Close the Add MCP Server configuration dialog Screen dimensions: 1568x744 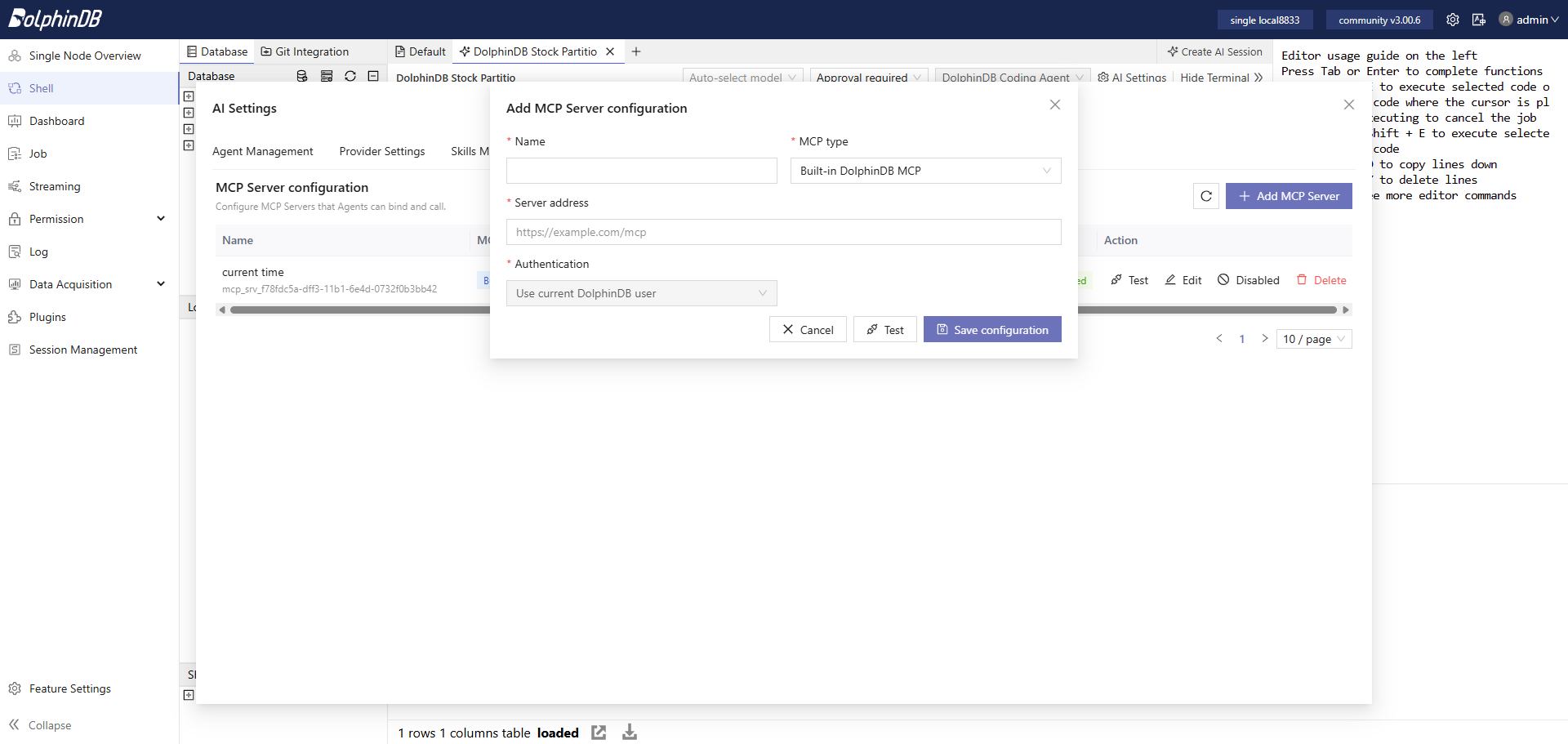click(x=1055, y=105)
